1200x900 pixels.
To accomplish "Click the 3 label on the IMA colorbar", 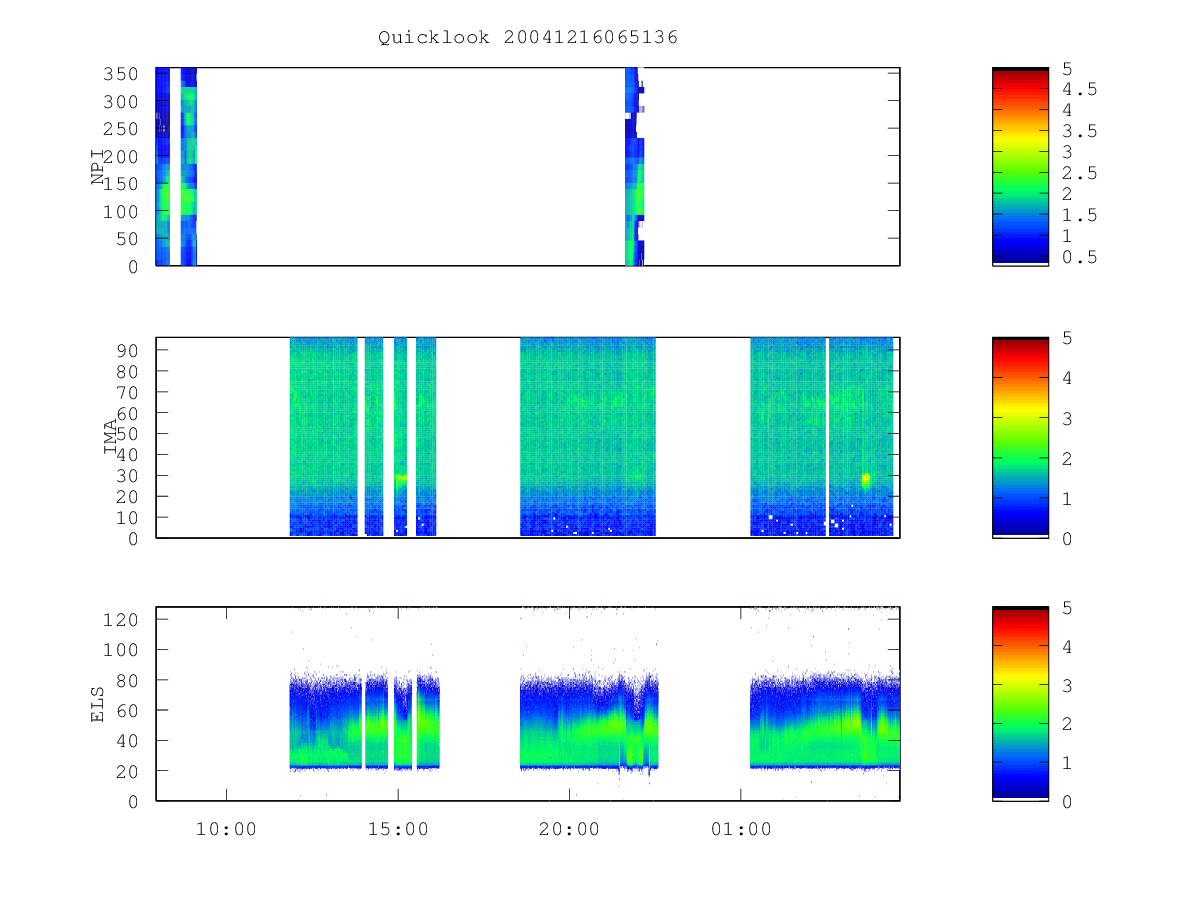I will [1068, 418].
